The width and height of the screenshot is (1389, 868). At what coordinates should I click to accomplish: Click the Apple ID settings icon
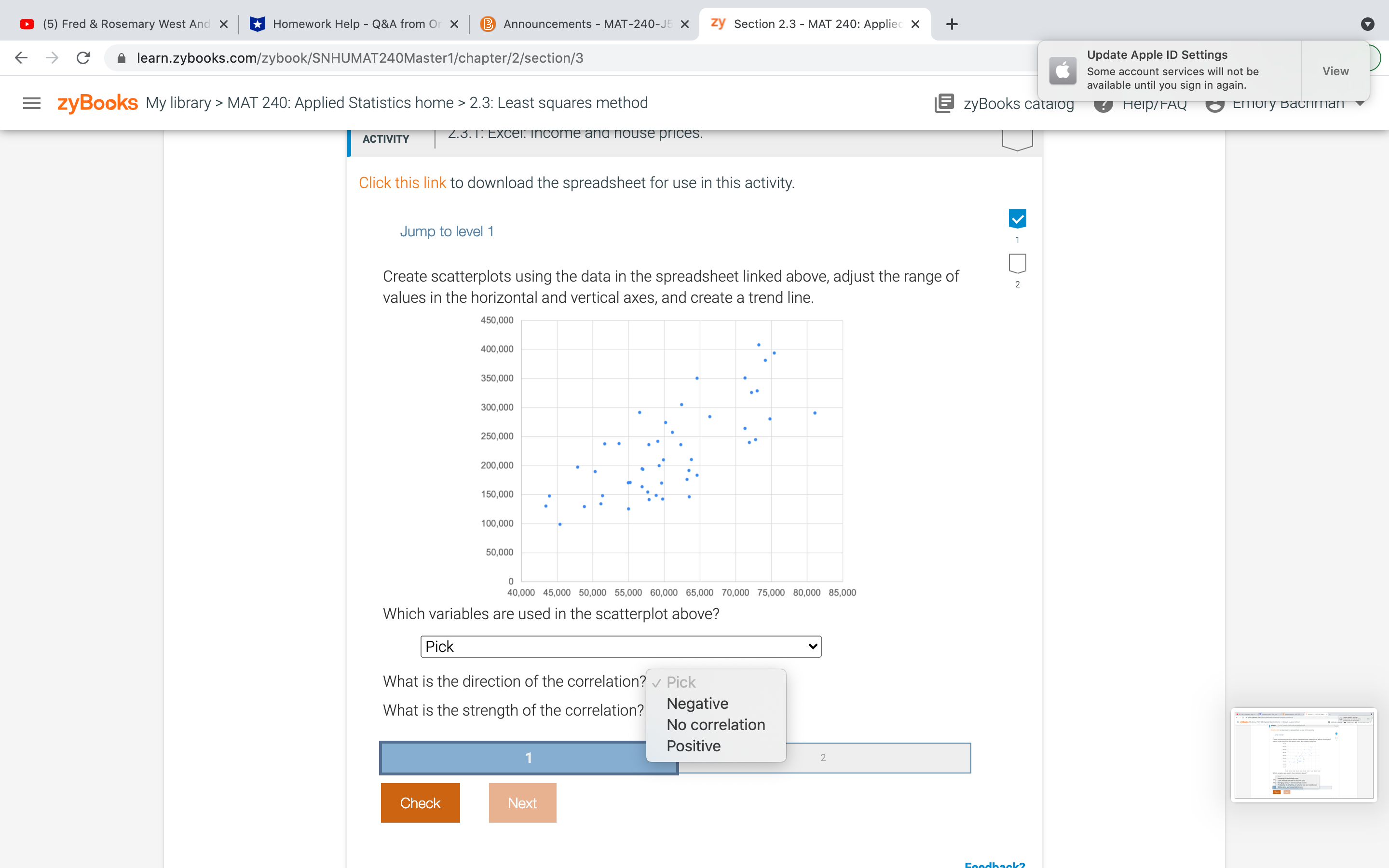pyautogui.click(x=1063, y=70)
